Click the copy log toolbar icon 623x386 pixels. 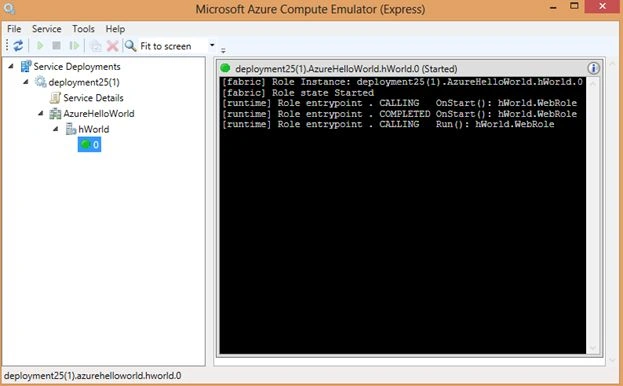(x=96, y=46)
